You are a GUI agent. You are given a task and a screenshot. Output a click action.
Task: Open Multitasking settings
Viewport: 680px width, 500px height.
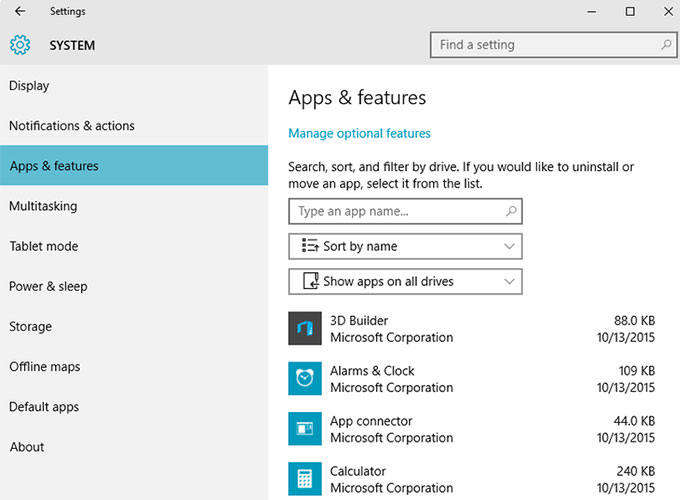(x=134, y=206)
